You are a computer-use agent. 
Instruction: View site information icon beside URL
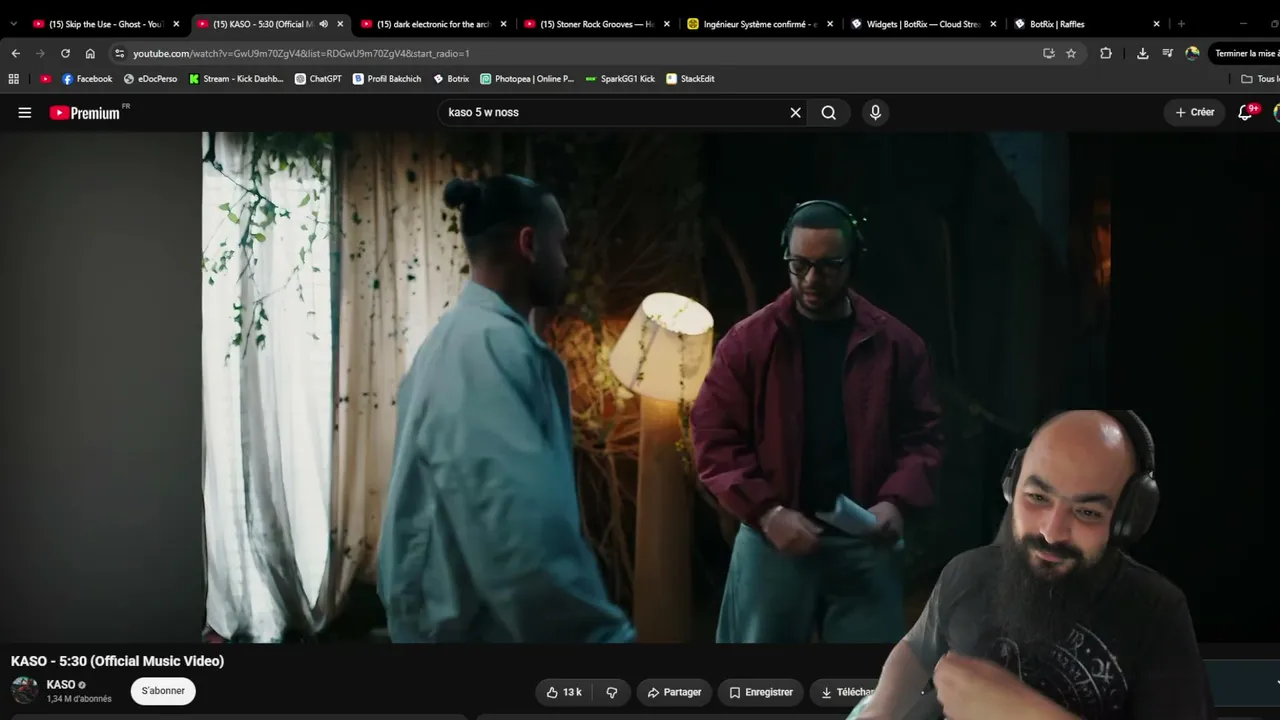pos(119,54)
